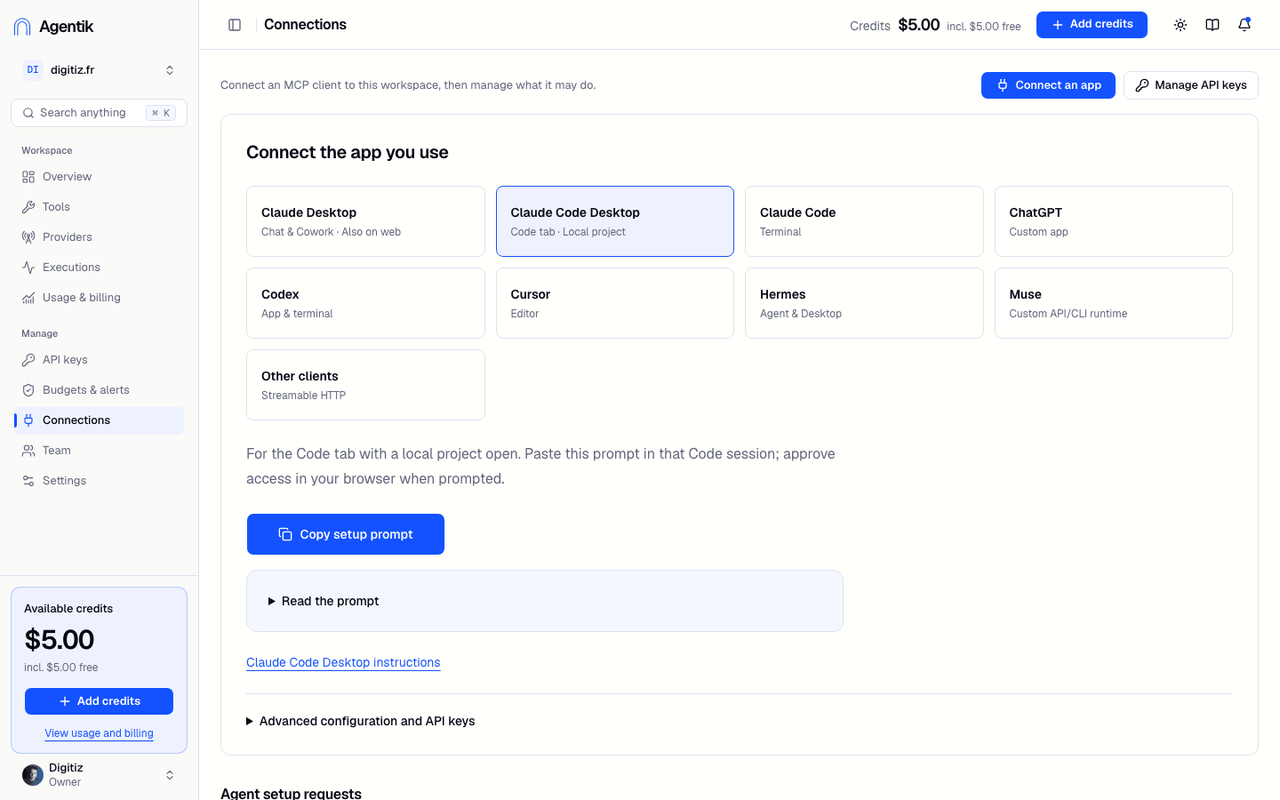Click the Connect an app button
The height and width of the screenshot is (800, 1280).
click(1048, 85)
